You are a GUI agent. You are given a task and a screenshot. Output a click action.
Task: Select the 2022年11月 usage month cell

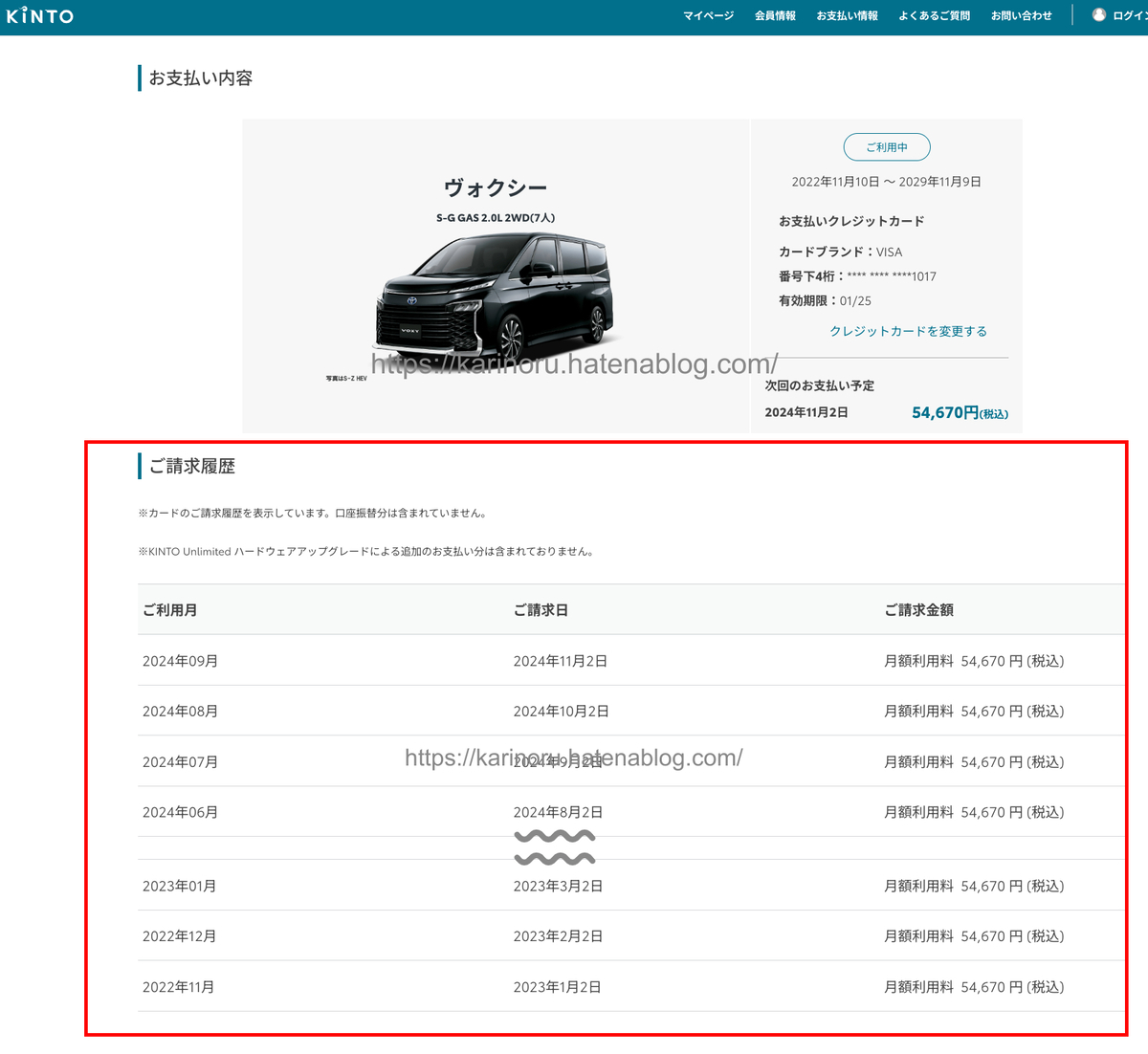(x=178, y=987)
